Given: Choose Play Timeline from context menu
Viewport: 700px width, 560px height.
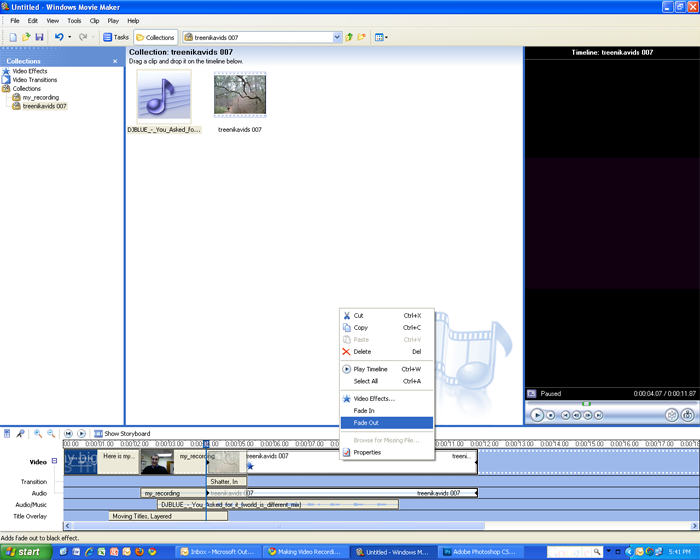Looking at the screenshot, I should [387, 369].
